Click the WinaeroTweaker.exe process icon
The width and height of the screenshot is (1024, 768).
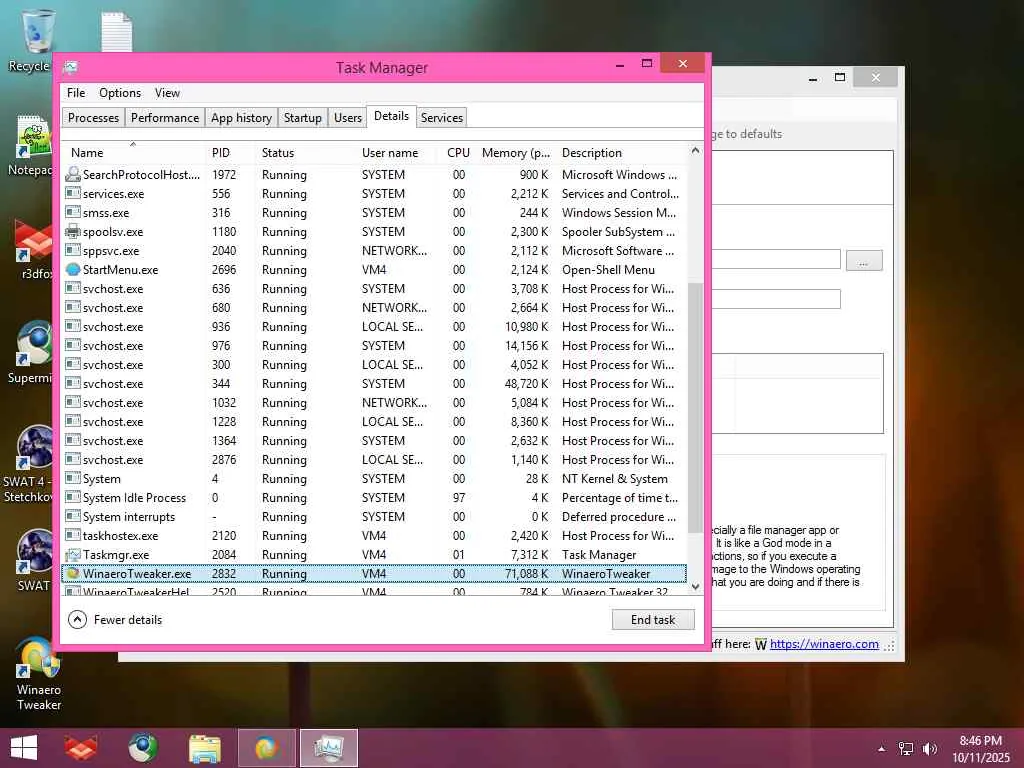[73, 573]
